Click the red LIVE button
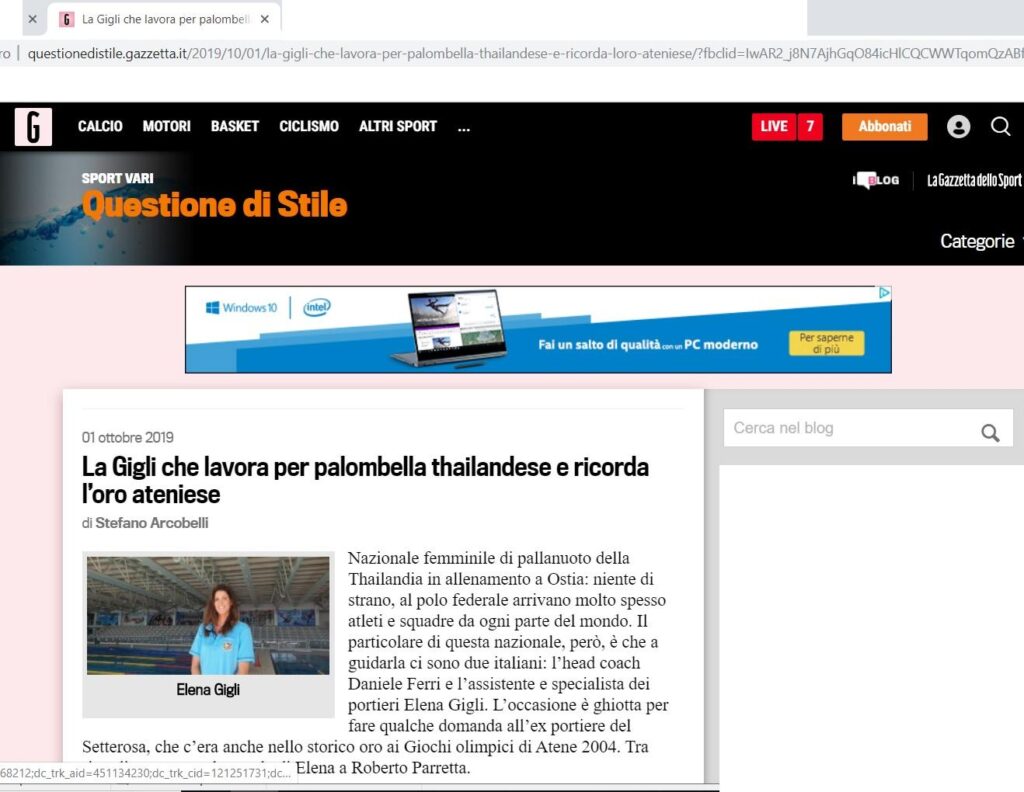 point(774,127)
